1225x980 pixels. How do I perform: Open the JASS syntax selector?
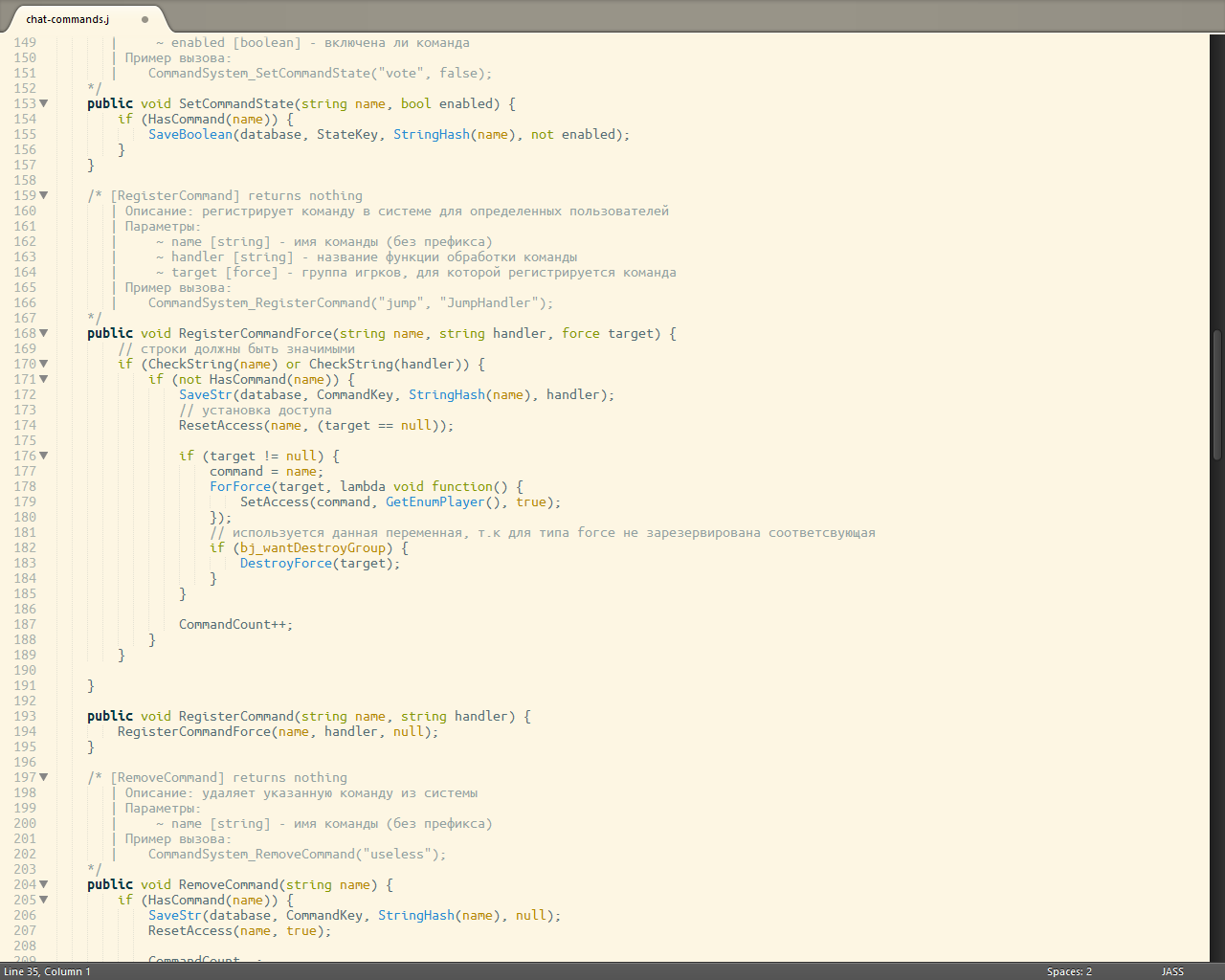tap(1172, 971)
